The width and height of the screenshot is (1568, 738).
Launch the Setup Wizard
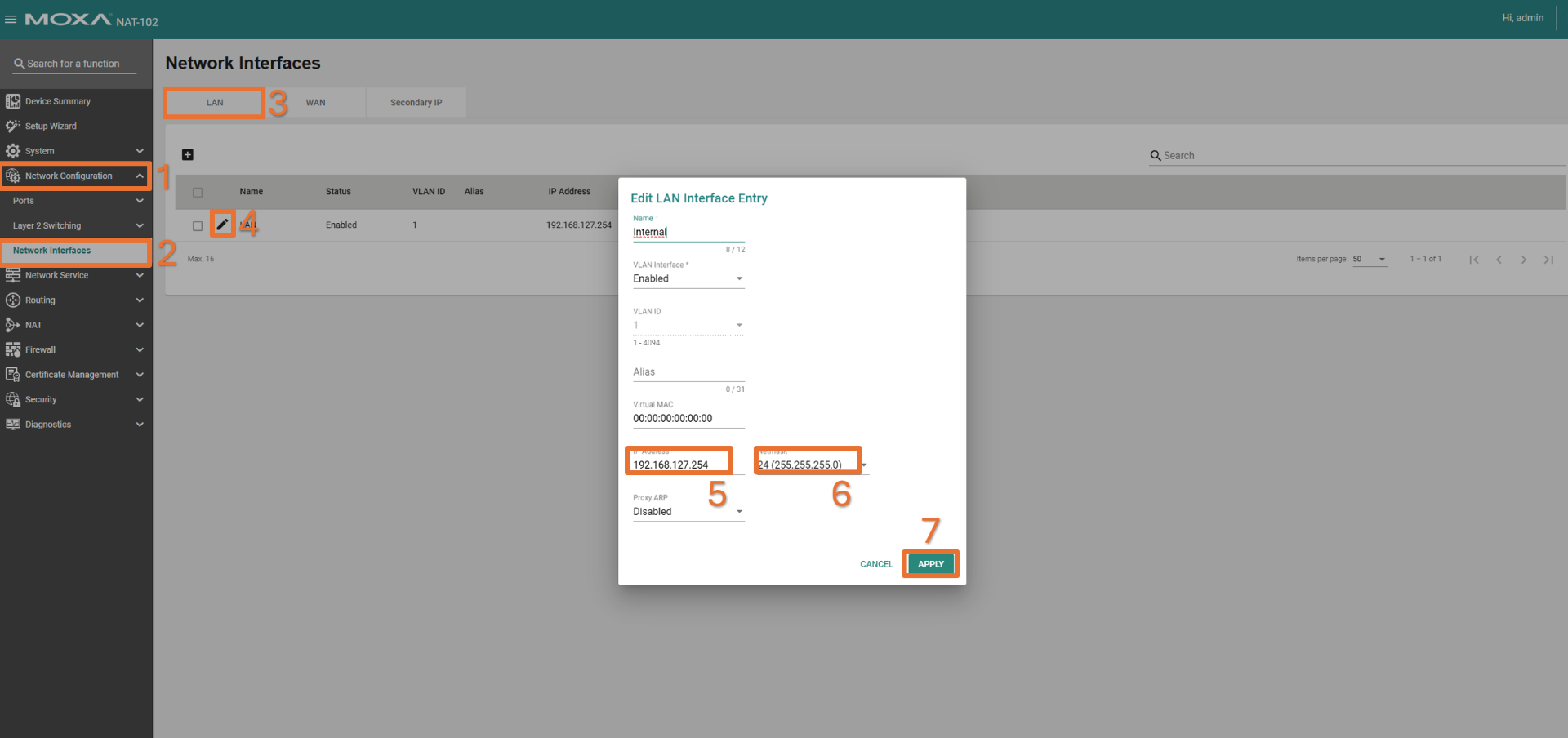51,127
